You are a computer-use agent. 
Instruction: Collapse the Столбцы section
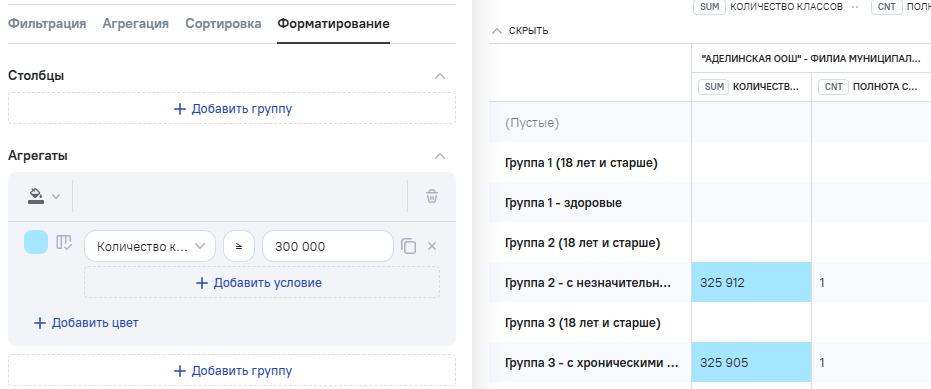click(x=440, y=76)
